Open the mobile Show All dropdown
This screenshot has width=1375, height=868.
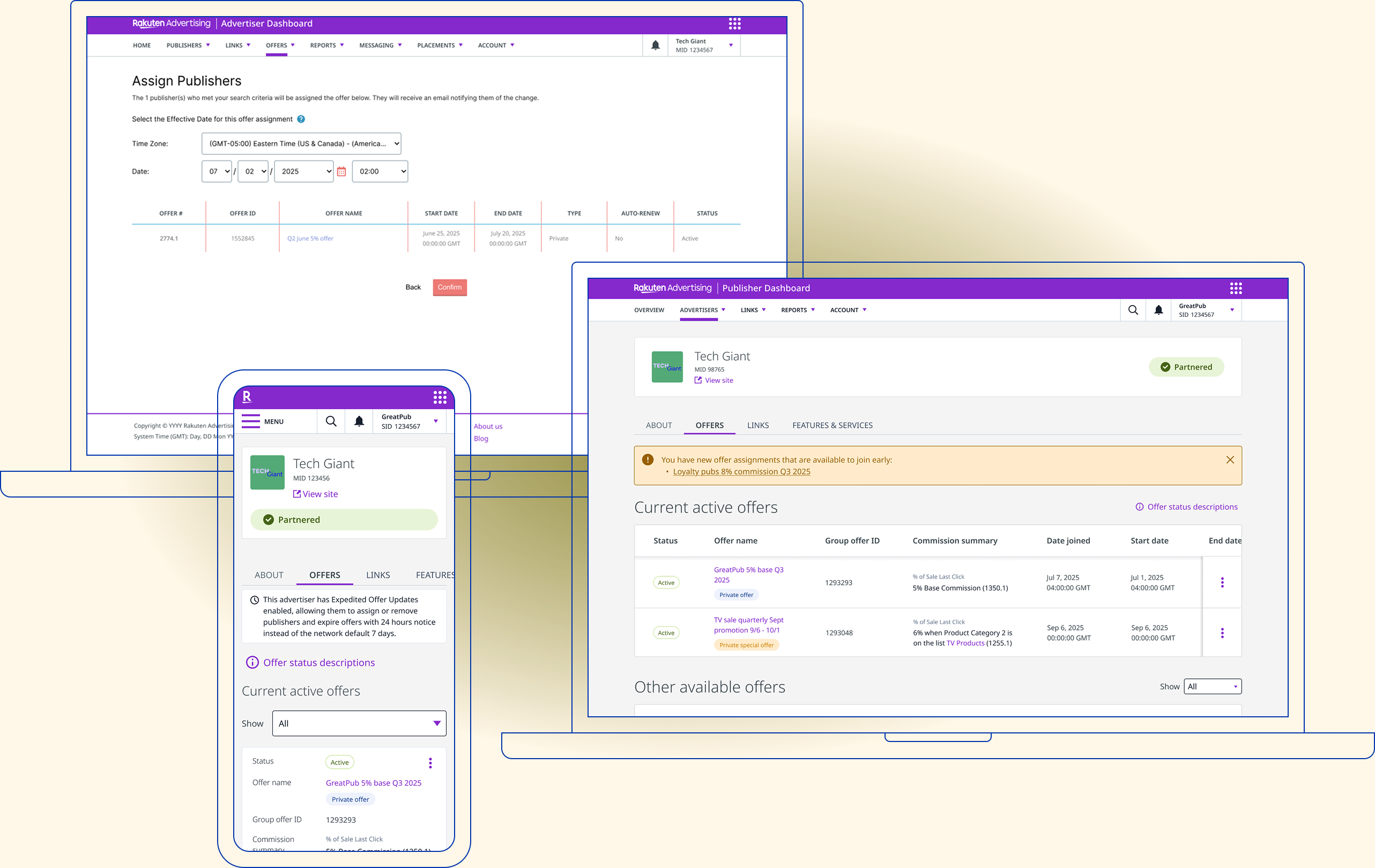[x=359, y=724]
